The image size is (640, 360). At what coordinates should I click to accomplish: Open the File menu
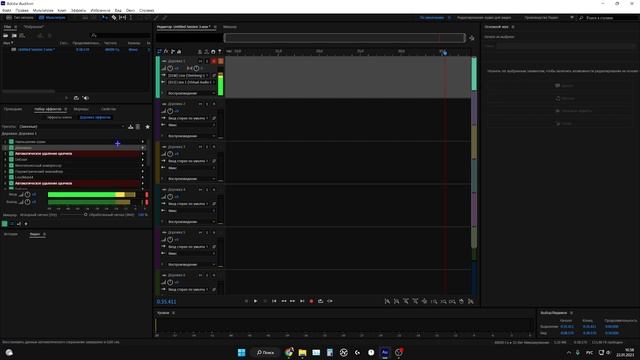(x=7, y=10)
